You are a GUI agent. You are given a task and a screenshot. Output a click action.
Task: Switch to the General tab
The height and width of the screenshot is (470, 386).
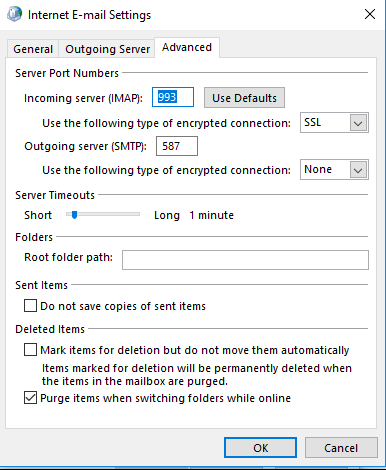tap(33, 49)
